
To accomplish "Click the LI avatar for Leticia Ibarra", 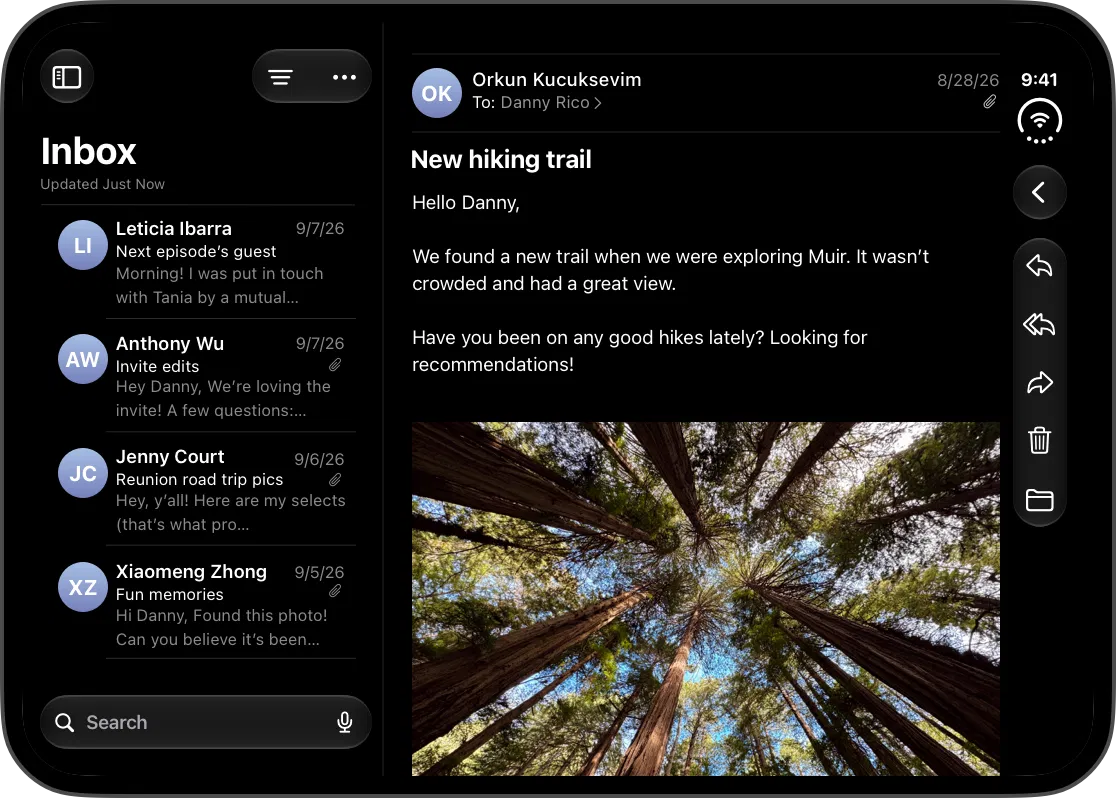I will point(83,245).
